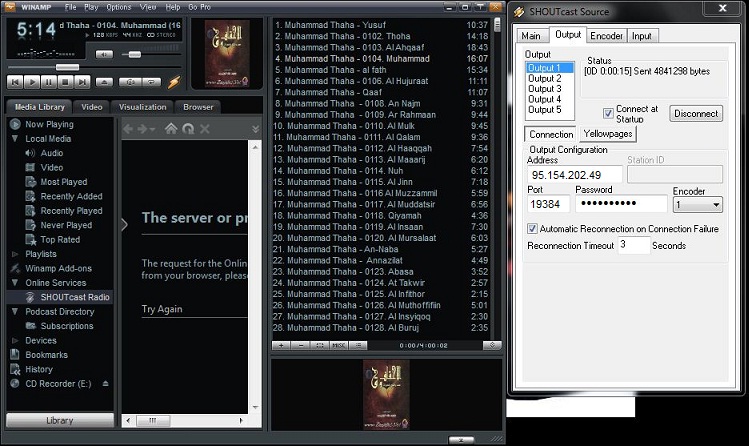Image resolution: width=749 pixels, height=446 pixels.
Task: Click playlist Select button
Action: [320, 345]
